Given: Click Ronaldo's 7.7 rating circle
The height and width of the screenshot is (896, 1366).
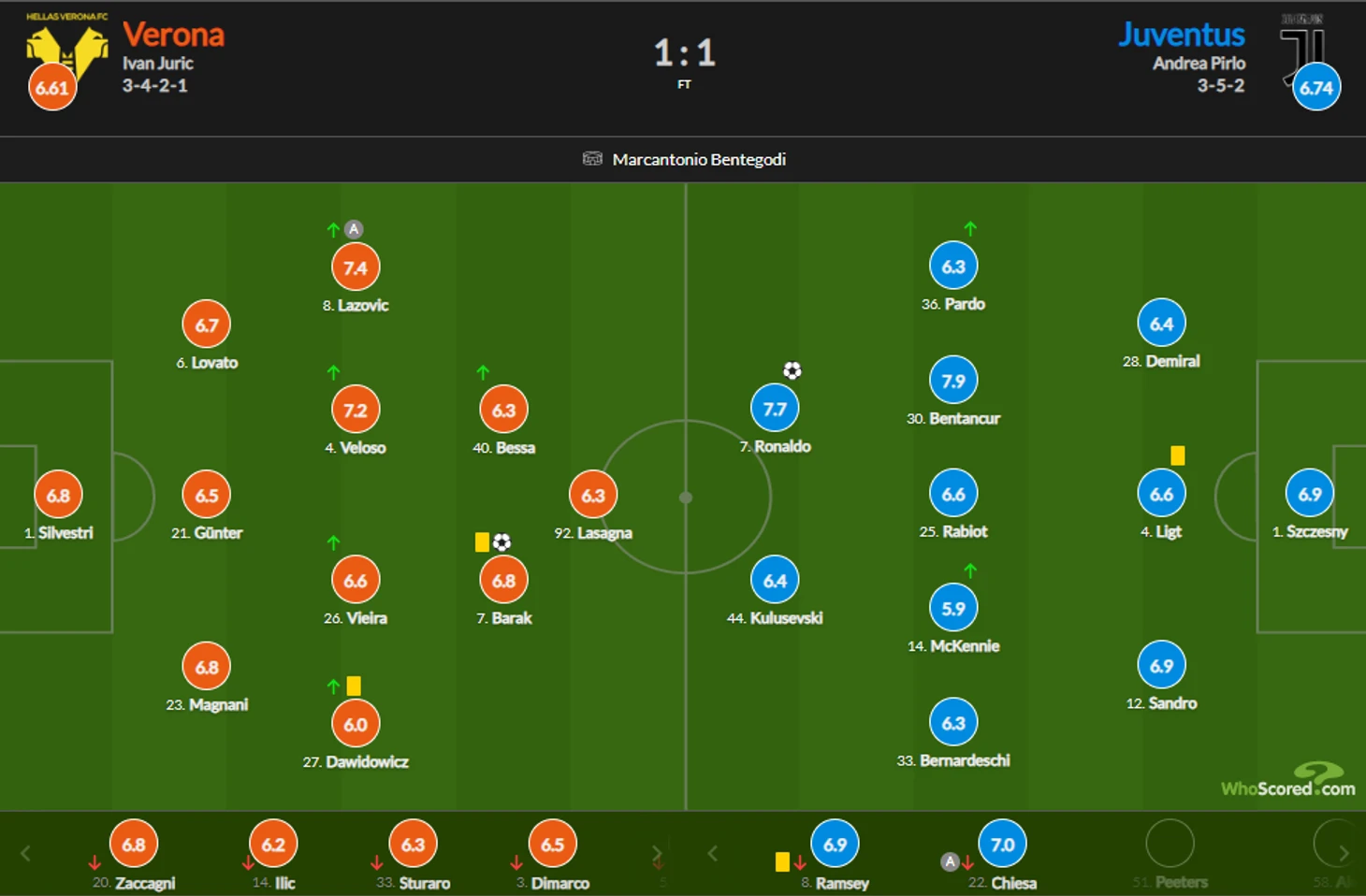Looking at the screenshot, I should 775,409.
